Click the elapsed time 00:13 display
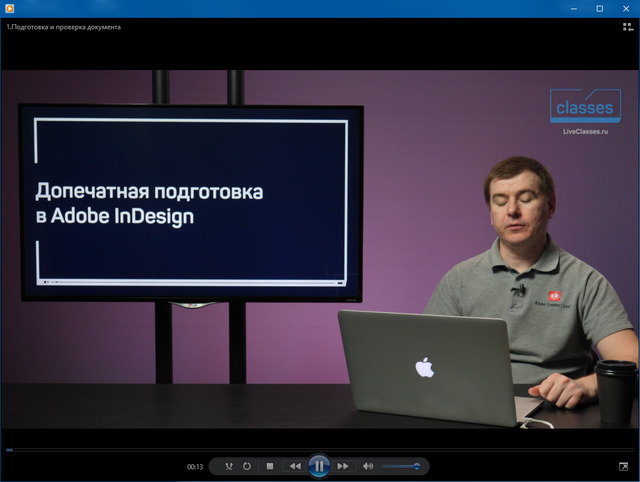The image size is (640, 482). pos(195,467)
